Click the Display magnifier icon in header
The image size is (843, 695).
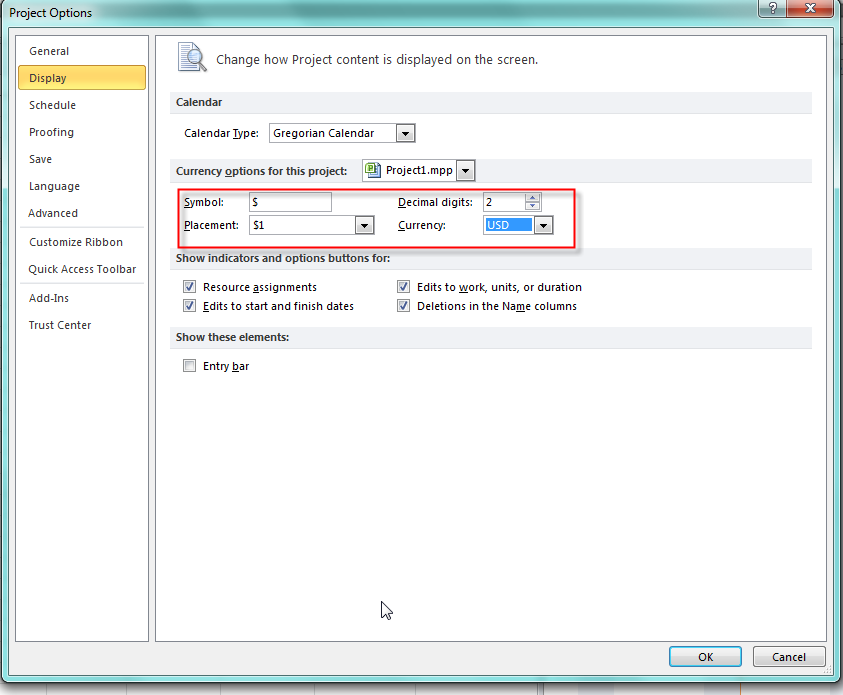[192, 58]
